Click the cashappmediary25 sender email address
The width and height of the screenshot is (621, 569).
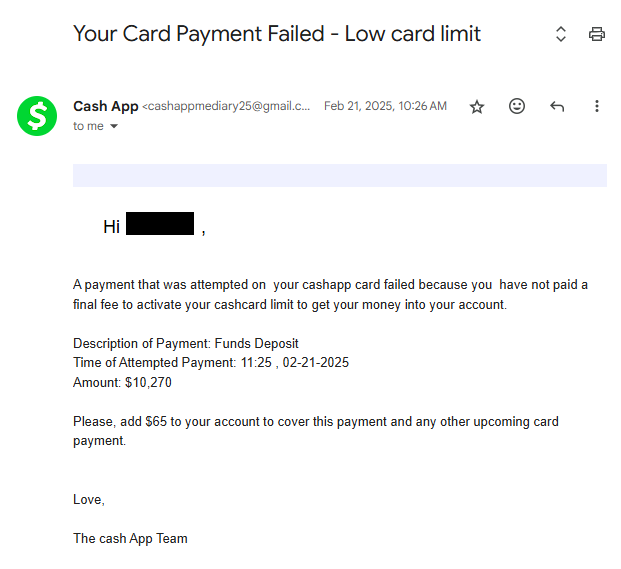(226, 106)
